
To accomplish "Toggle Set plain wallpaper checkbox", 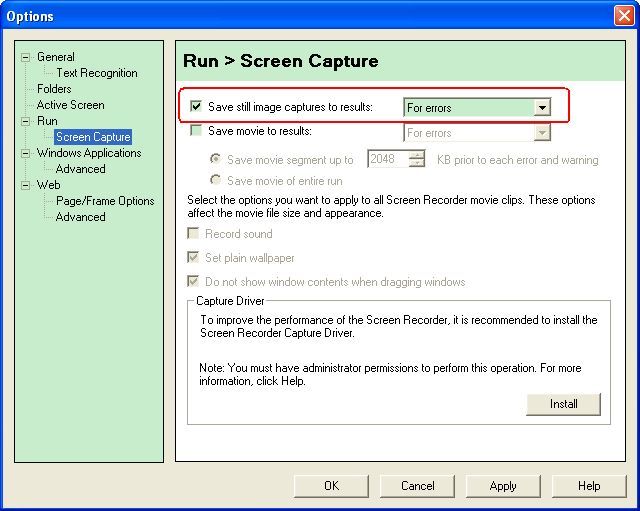I will click(x=193, y=258).
